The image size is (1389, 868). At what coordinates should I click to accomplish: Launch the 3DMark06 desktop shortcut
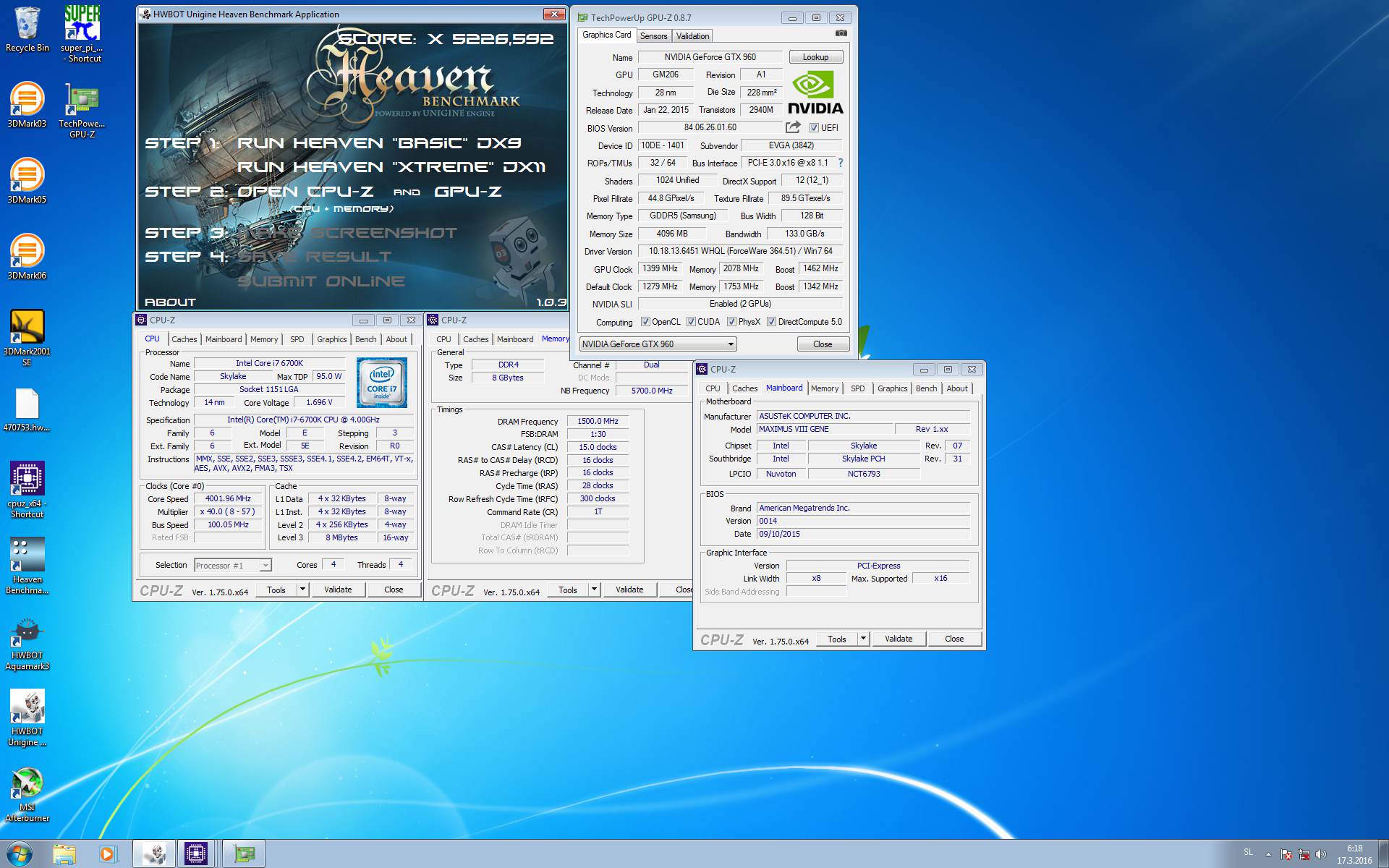(x=27, y=257)
